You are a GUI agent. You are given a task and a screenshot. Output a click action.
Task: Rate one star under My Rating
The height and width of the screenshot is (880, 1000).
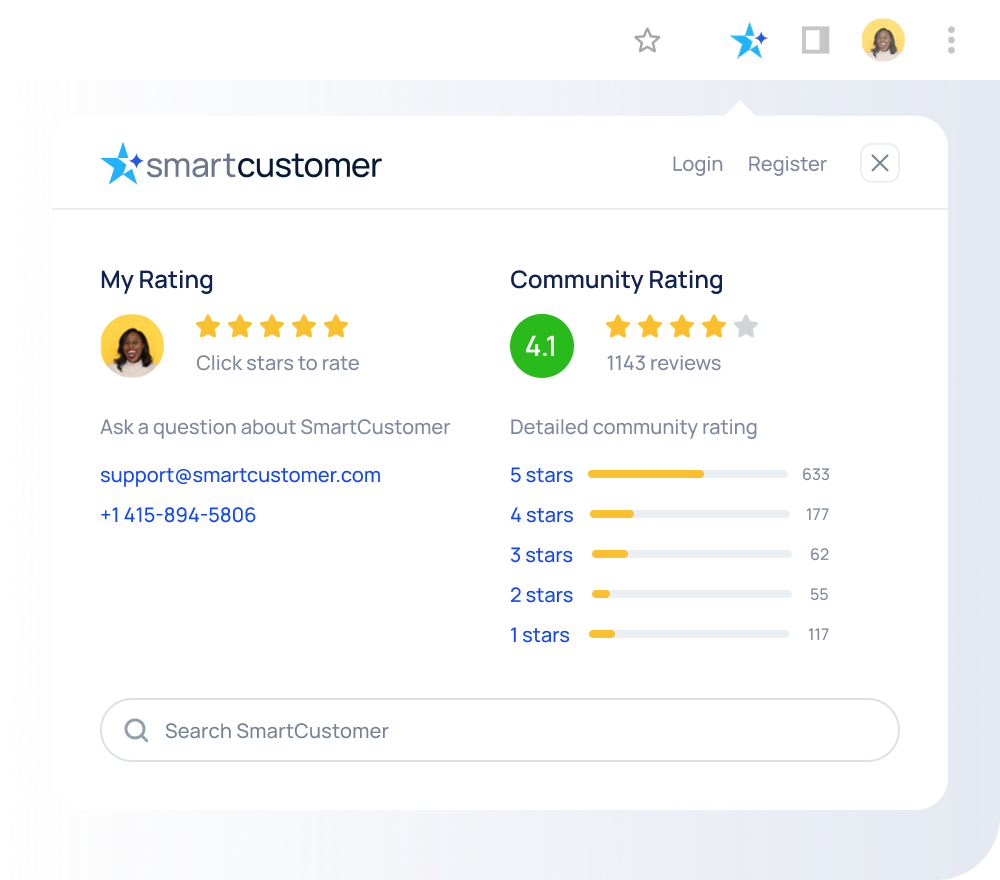coord(208,326)
